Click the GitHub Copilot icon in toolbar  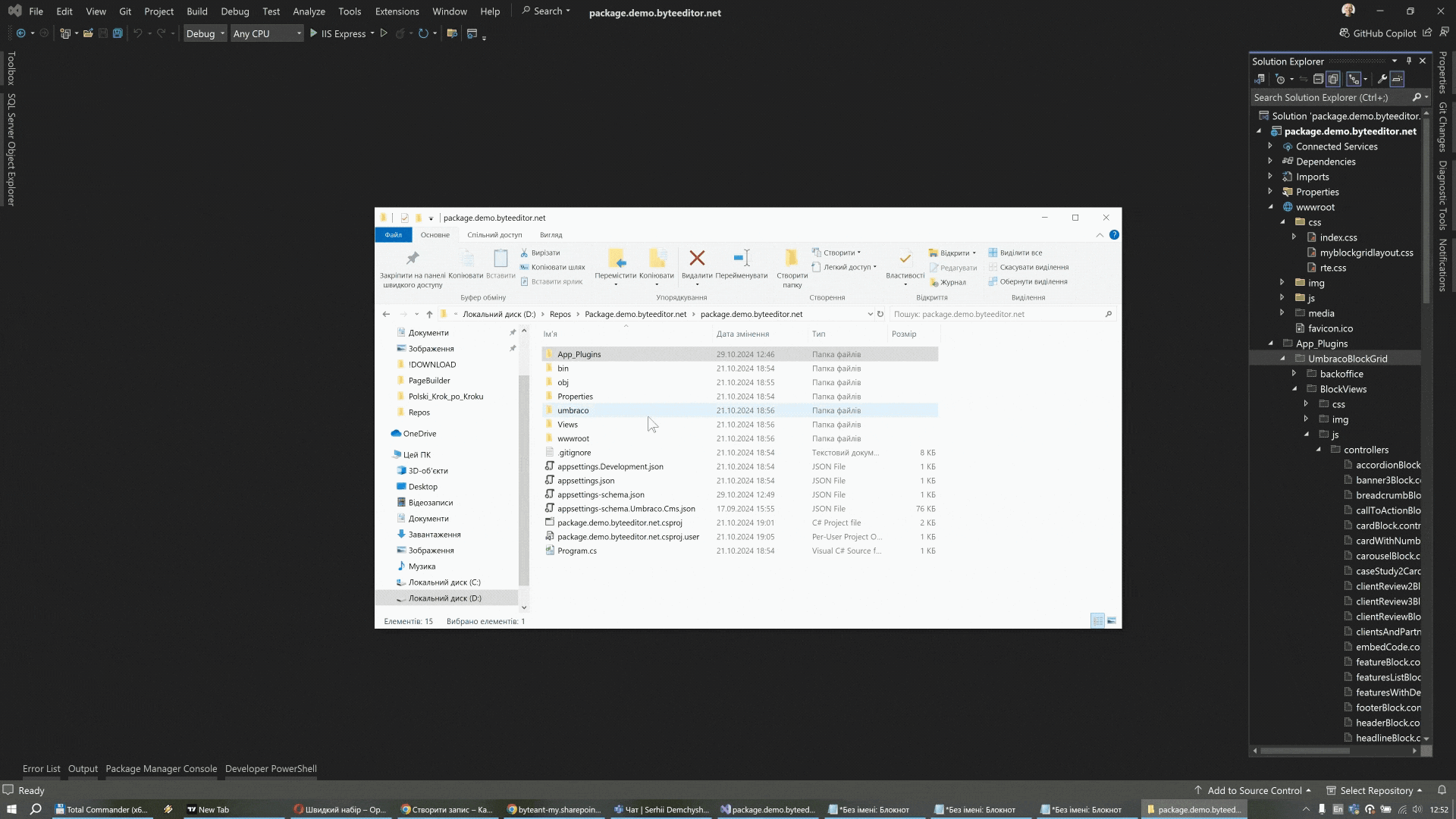(1344, 32)
